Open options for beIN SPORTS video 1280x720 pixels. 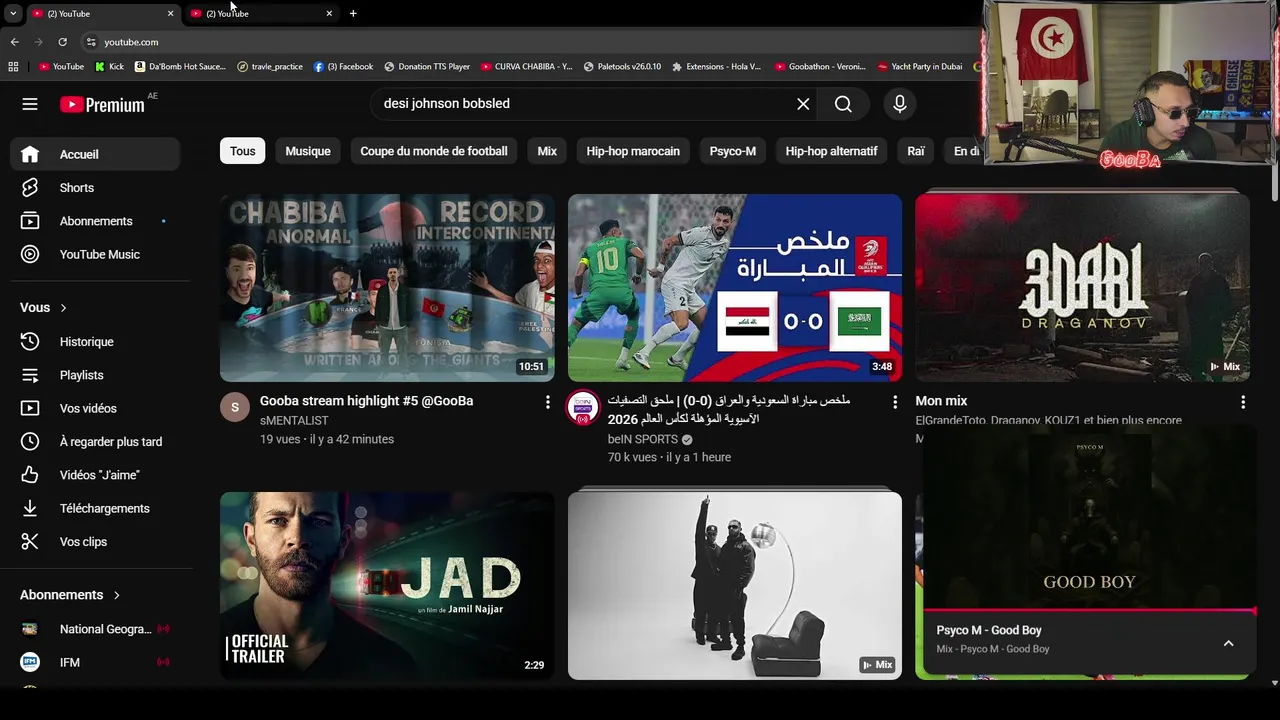coord(895,402)
